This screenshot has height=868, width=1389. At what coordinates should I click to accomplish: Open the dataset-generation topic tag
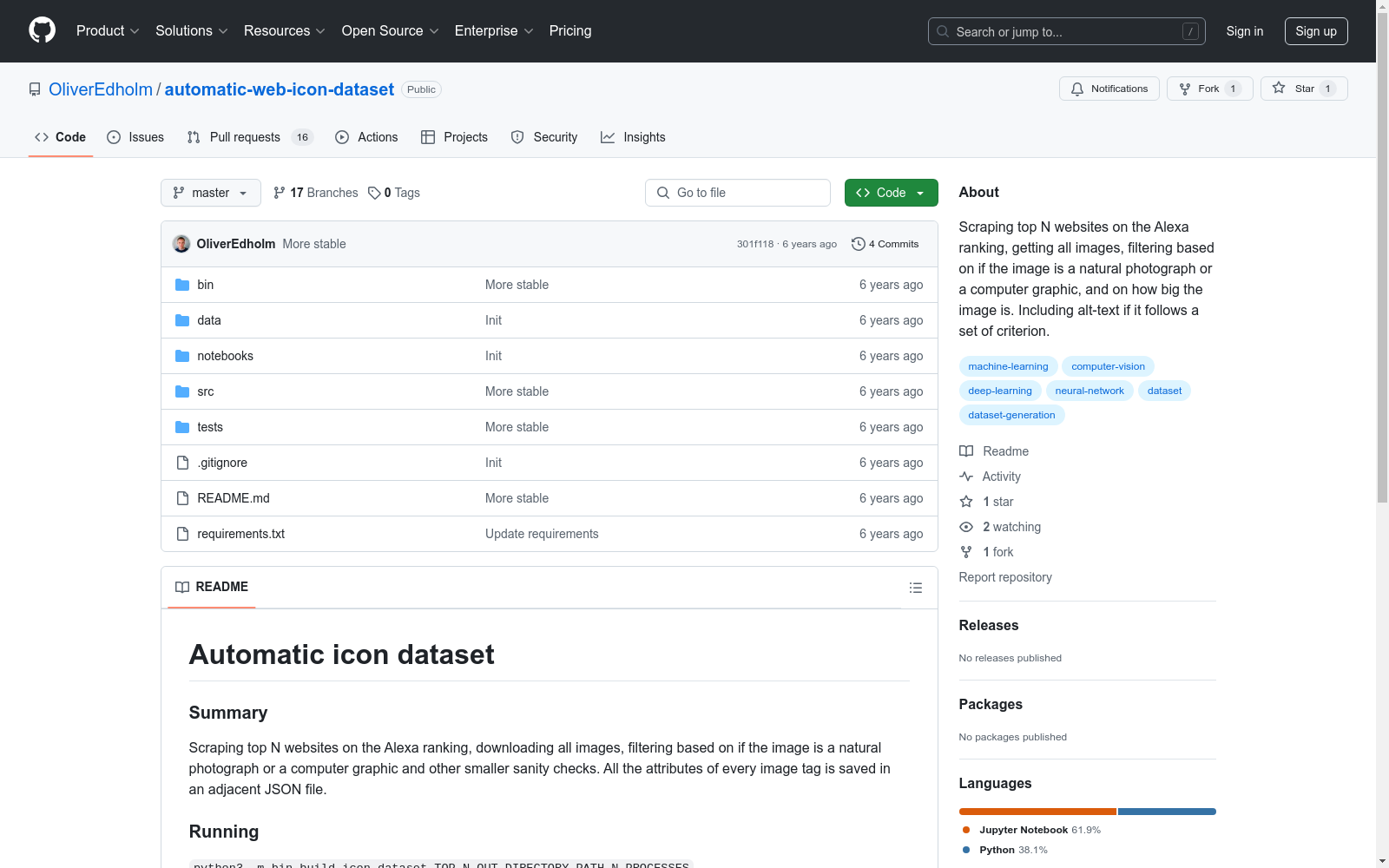pyautogui.click(x=1011, y=415)
